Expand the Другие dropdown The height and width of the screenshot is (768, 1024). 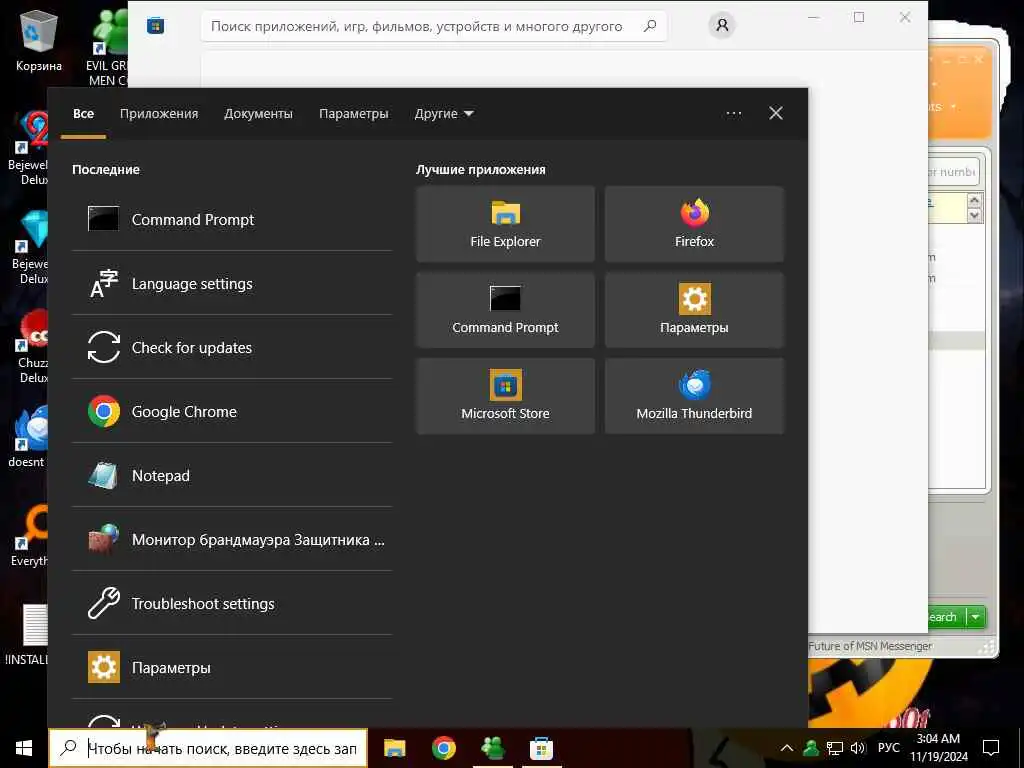click(444, 114)
